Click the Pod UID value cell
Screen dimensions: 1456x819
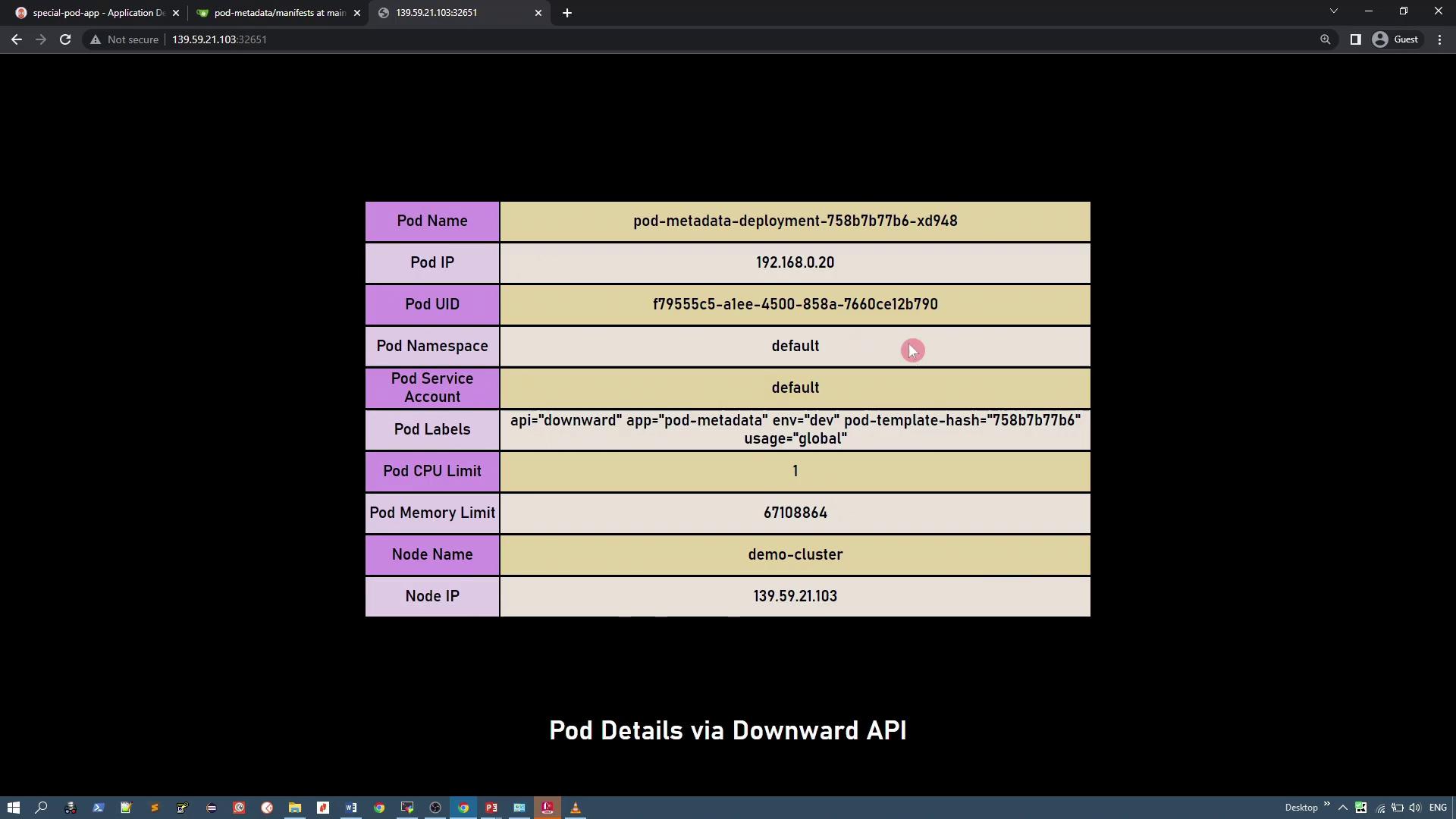[795, 305]
